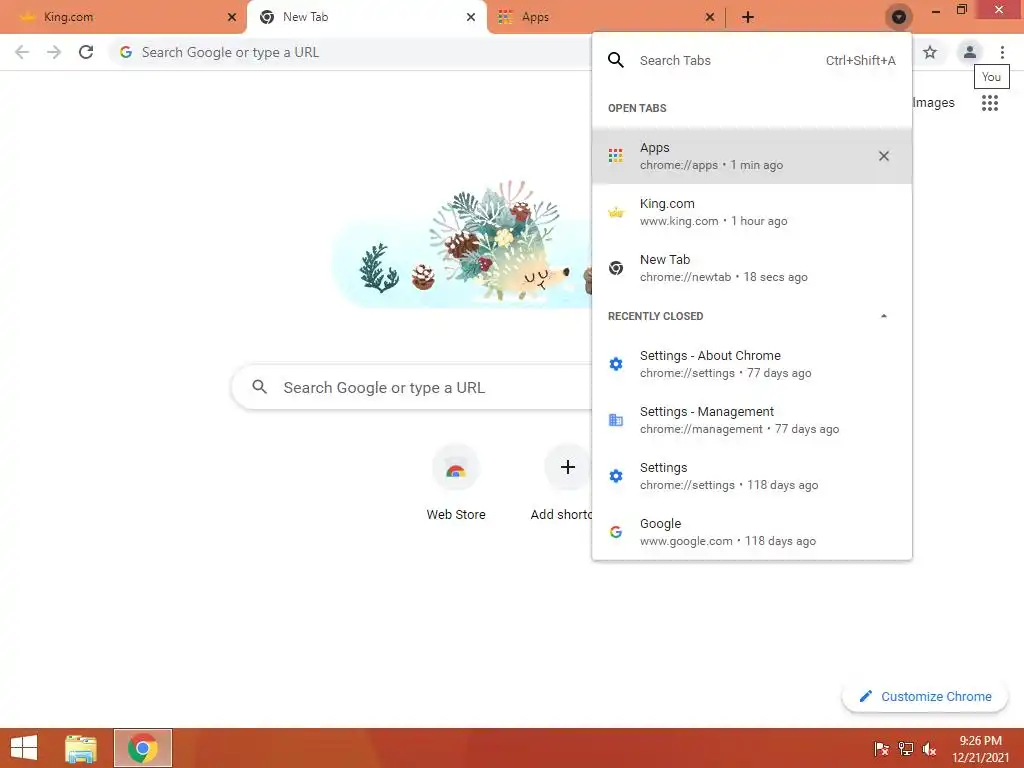The height and width of the screenshot is (768, 1024).
Task: Close the New Tab tab
Action: (x=471, y=17)
